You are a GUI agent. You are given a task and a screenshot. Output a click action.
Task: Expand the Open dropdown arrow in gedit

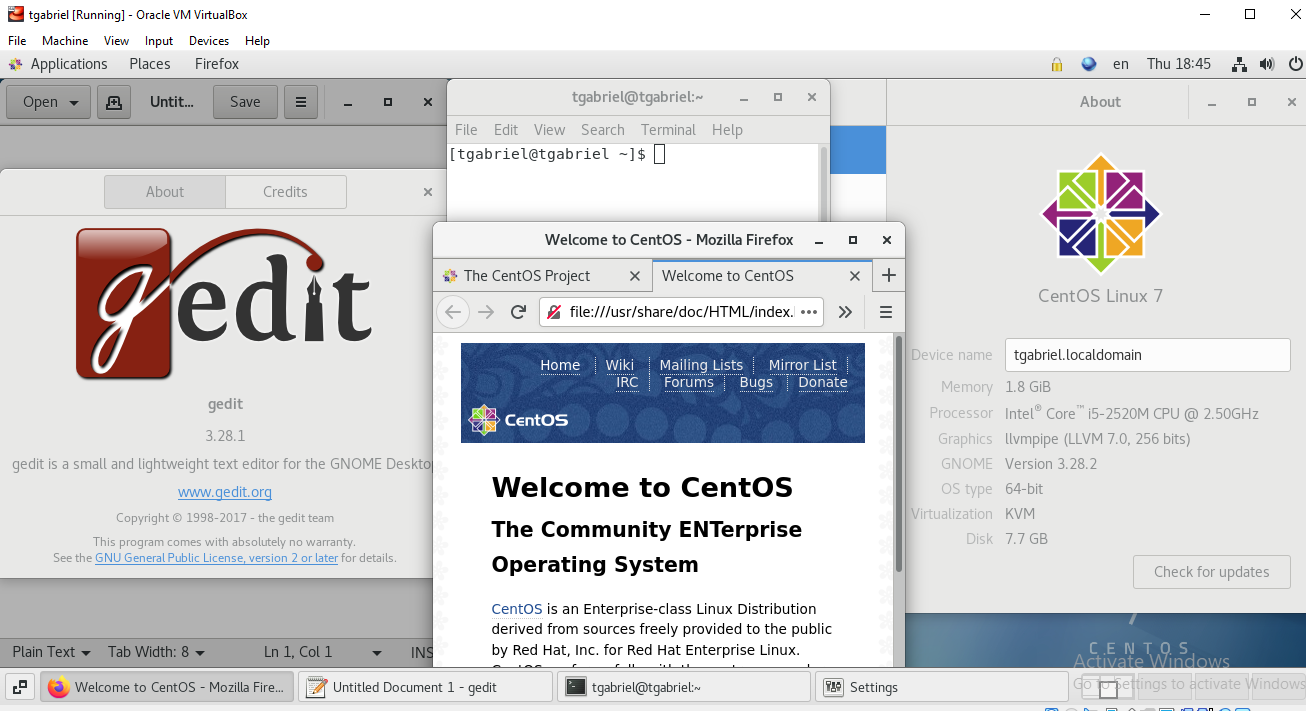tap(74, 102)
